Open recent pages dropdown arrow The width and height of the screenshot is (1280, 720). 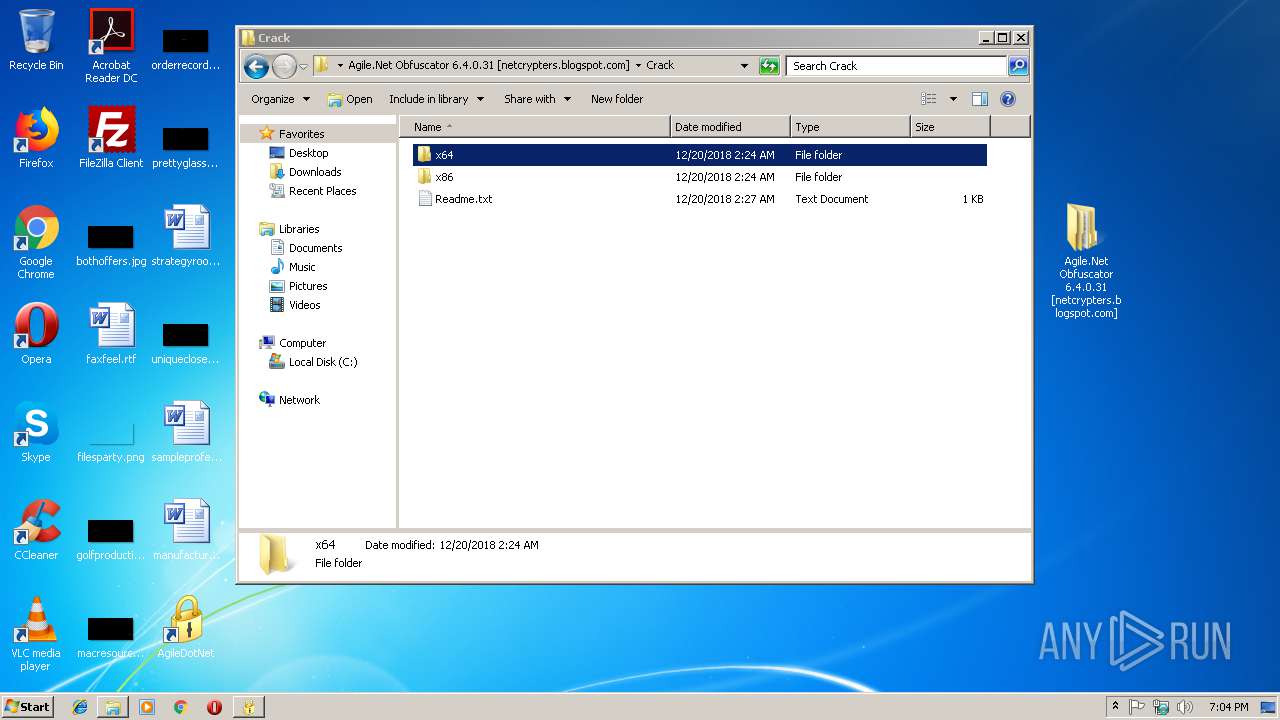pos(304,66)
